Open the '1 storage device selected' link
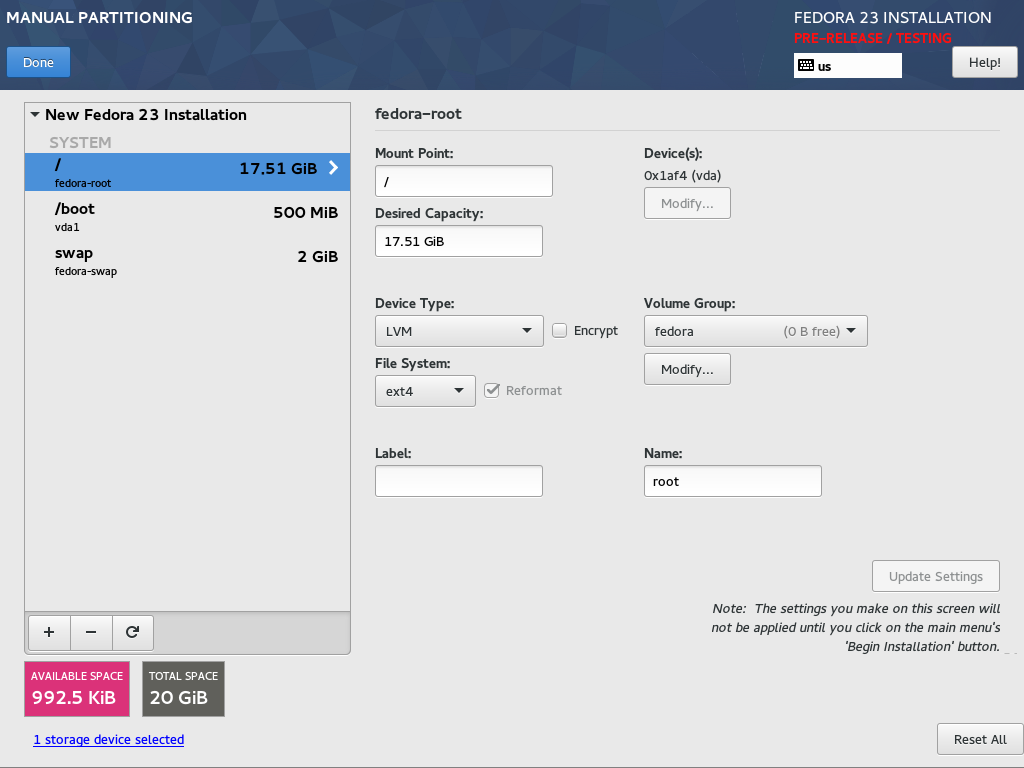The image size is (1024, 768). click(x=109, y=739)
